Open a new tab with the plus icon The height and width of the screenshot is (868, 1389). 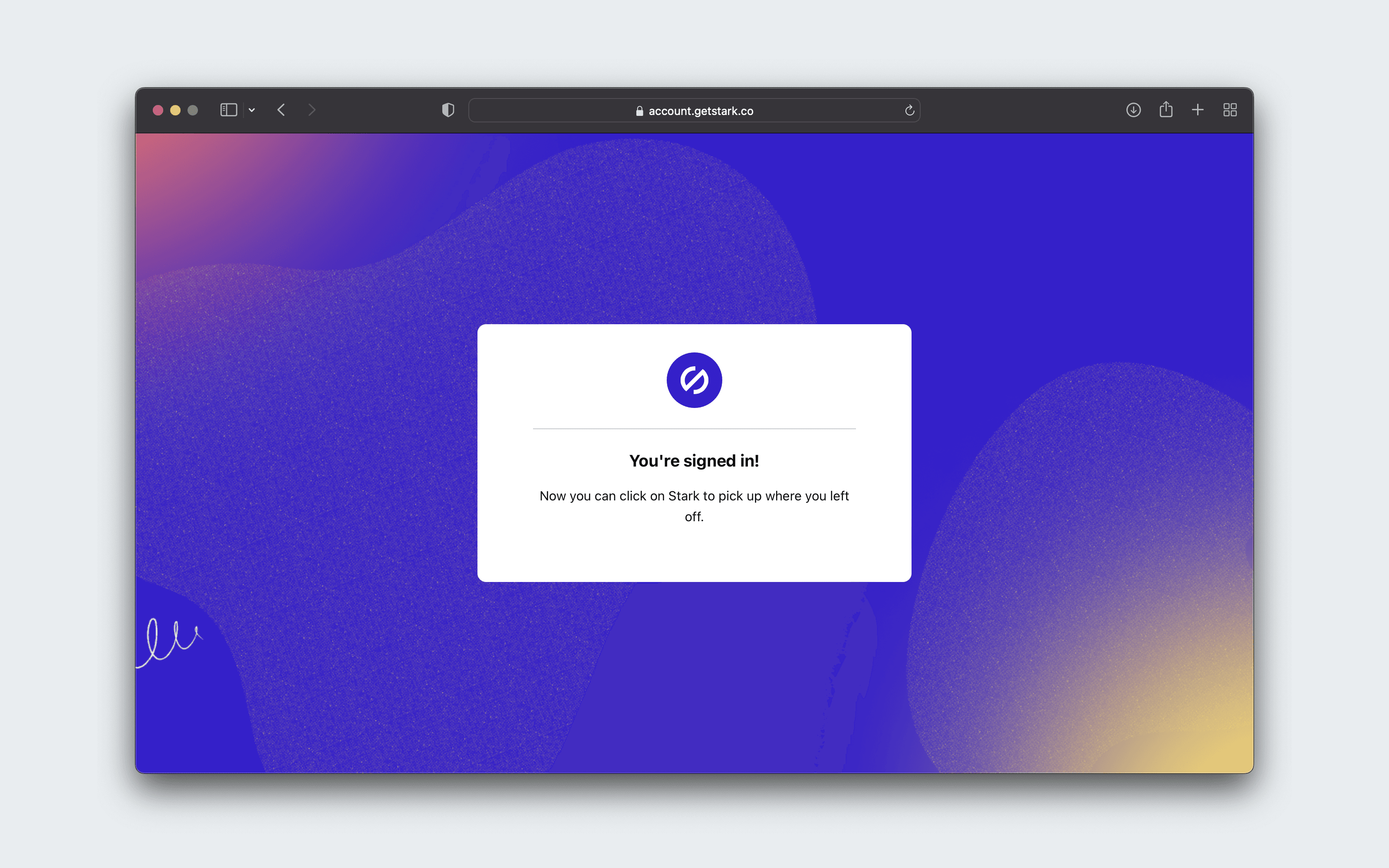click(1198, 110)
